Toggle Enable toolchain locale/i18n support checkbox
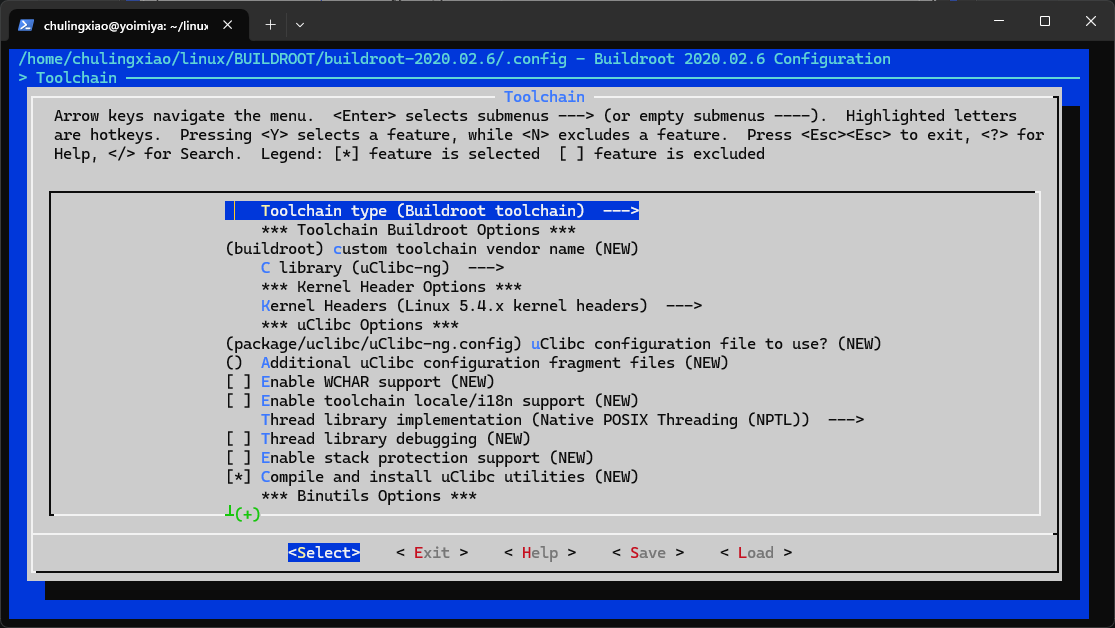 click(x=238, y=401)
